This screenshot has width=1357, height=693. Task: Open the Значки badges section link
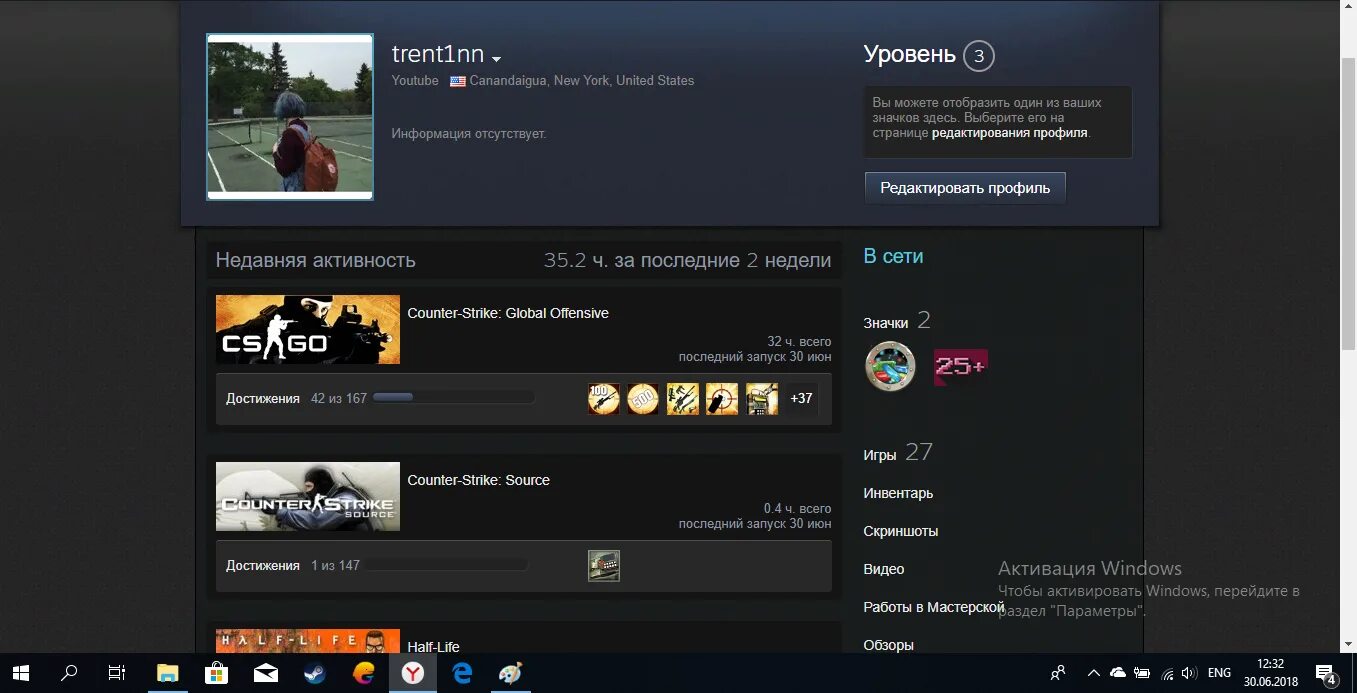886,323
